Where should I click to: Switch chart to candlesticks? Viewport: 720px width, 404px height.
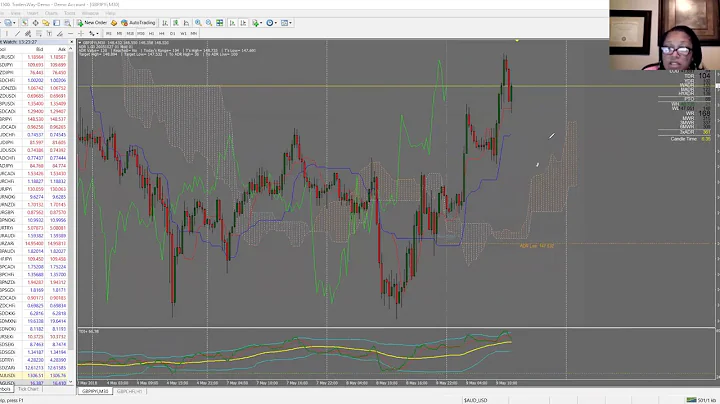tap(175, 22)
